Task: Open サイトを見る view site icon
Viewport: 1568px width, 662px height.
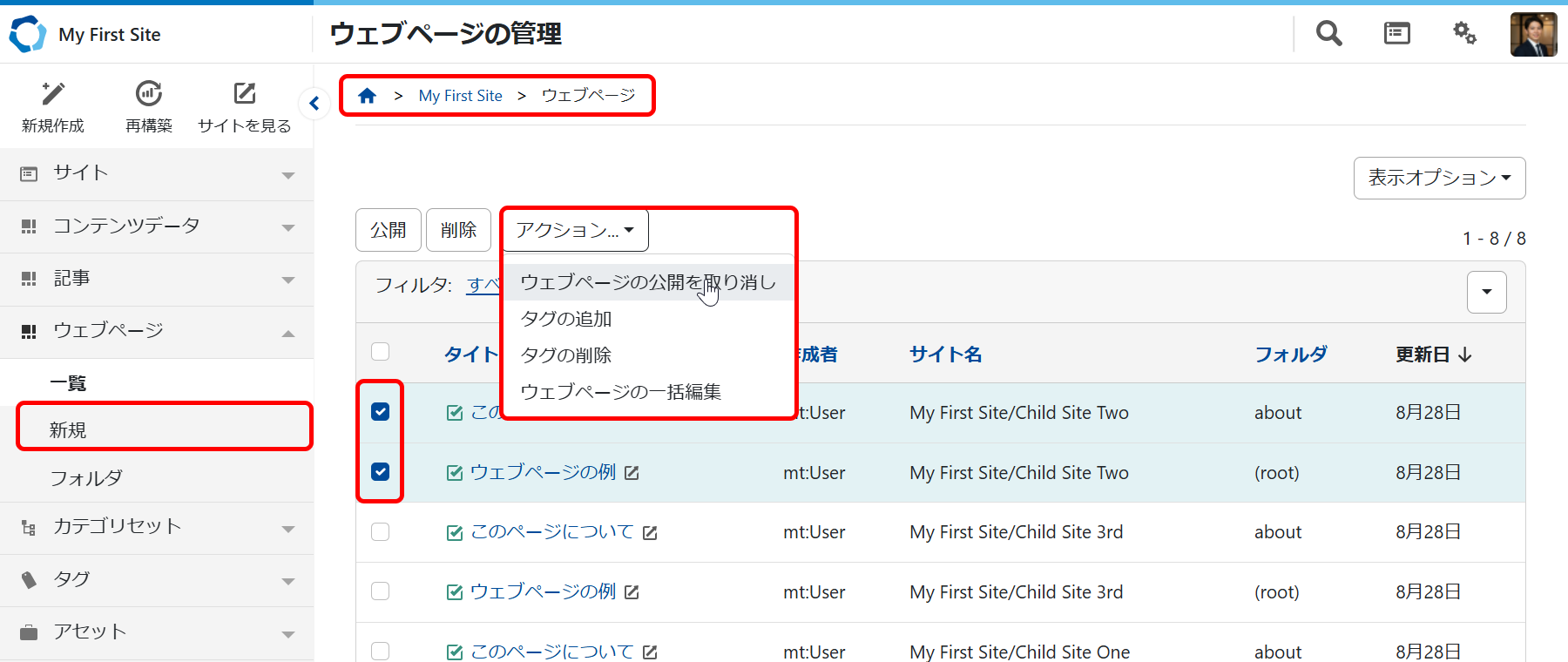Action: click(245, 93)
